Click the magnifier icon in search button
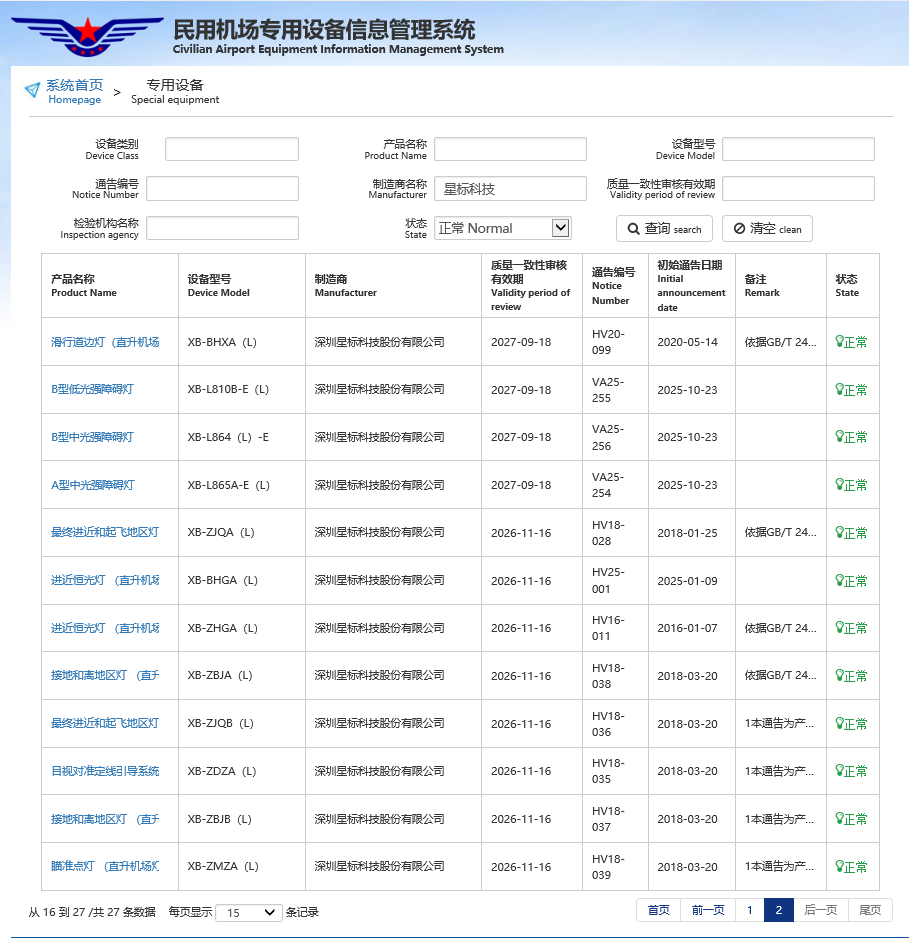The image size is (909, 938). click(633, 229)
